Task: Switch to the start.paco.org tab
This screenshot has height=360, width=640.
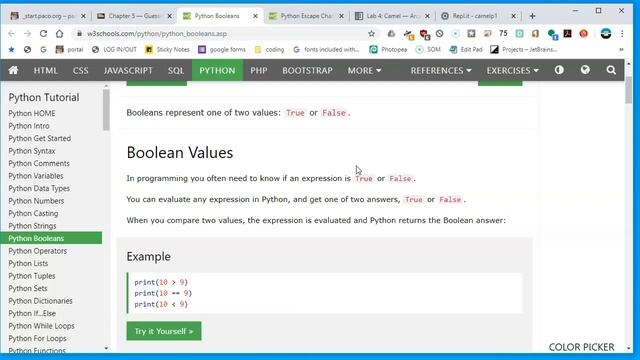Action: (x=48, y=16)
